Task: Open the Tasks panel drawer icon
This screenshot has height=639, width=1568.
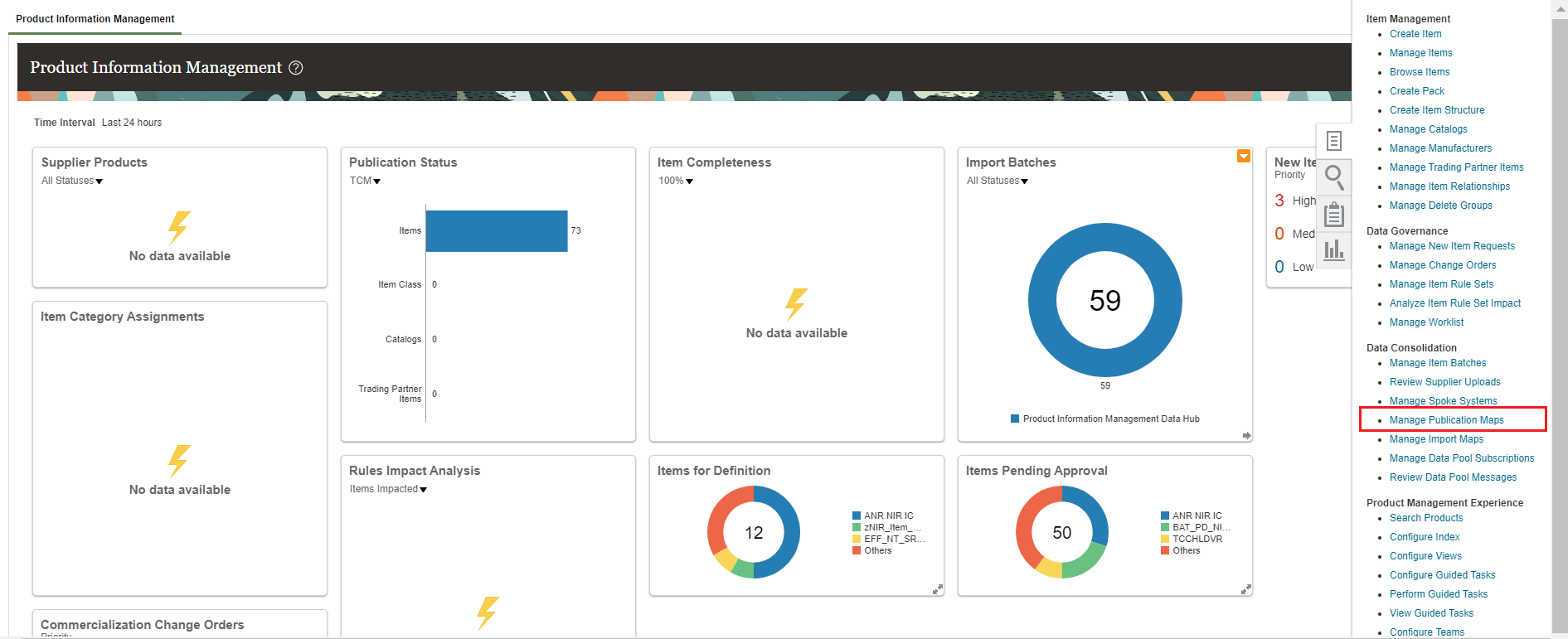Action: click(x=1333, y=141)
